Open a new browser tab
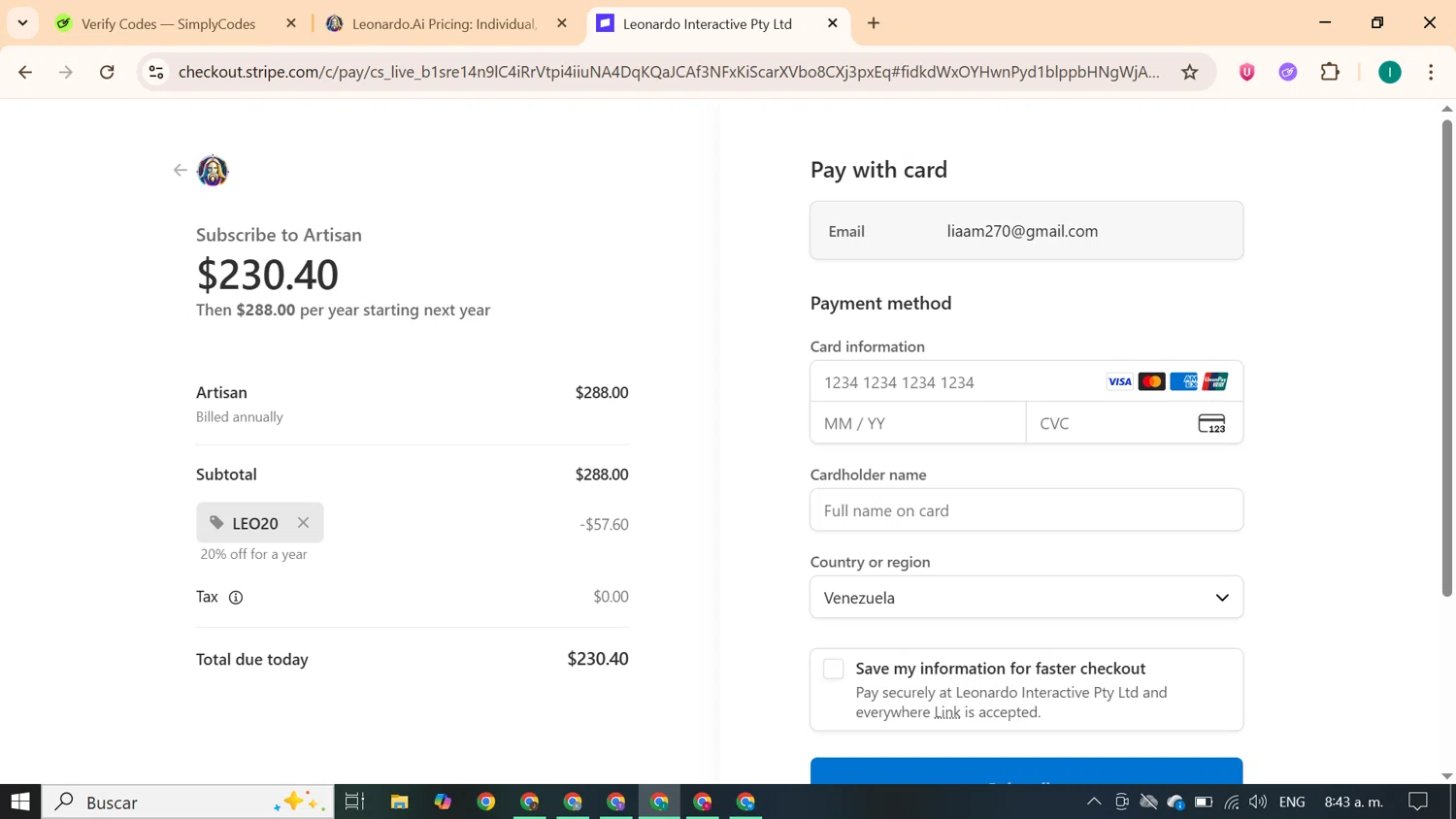The height and width of the screenshot is (819, 1456). (874, 23)
